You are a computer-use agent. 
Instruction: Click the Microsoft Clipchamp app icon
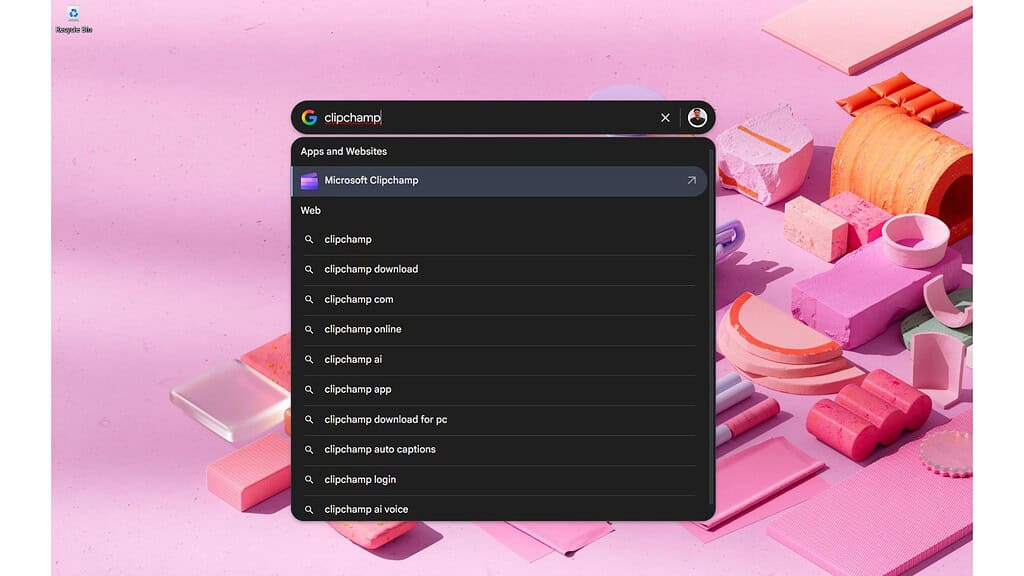point(311,181)
